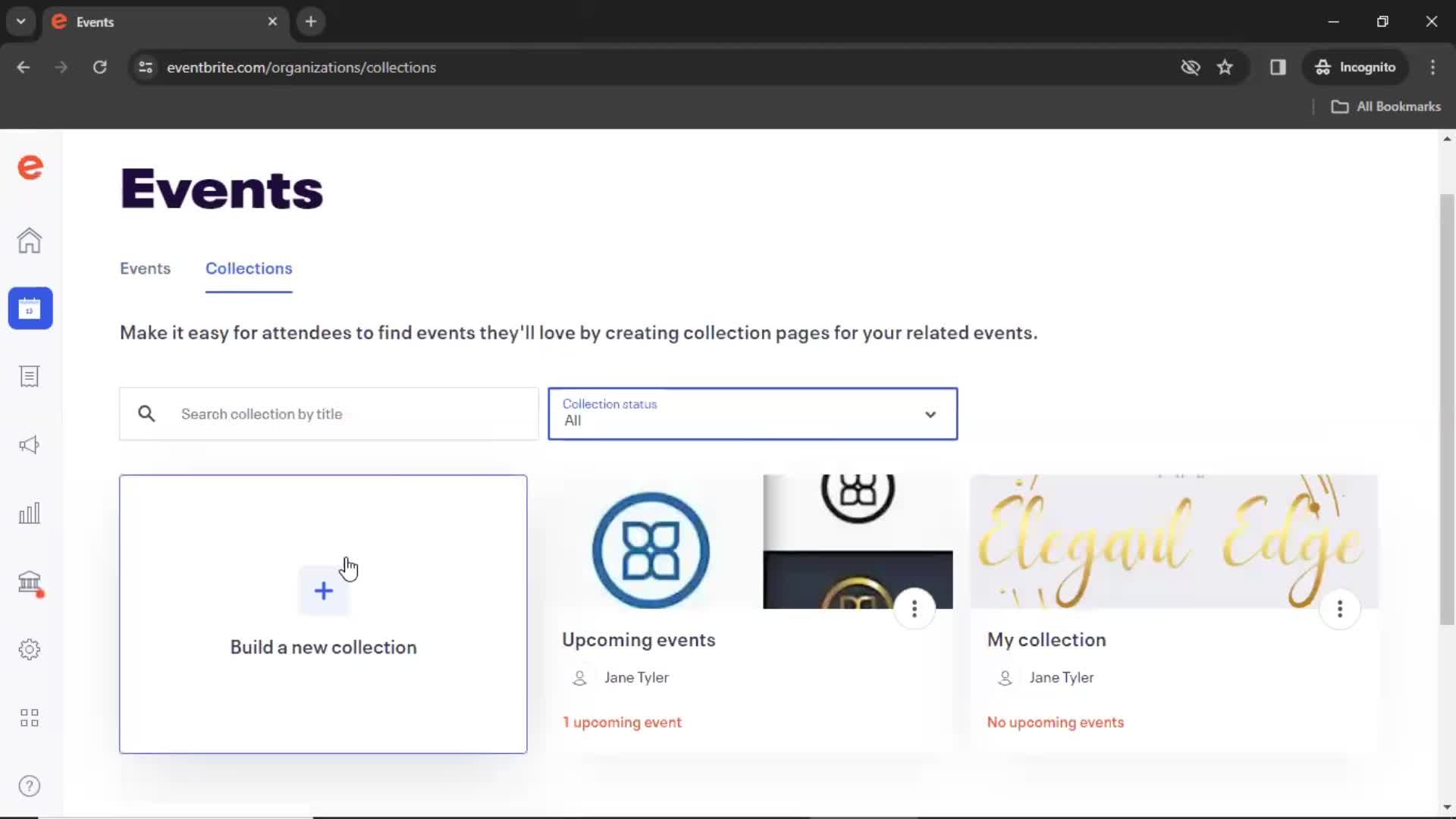Click Build a new collection button

click(323, 613)
